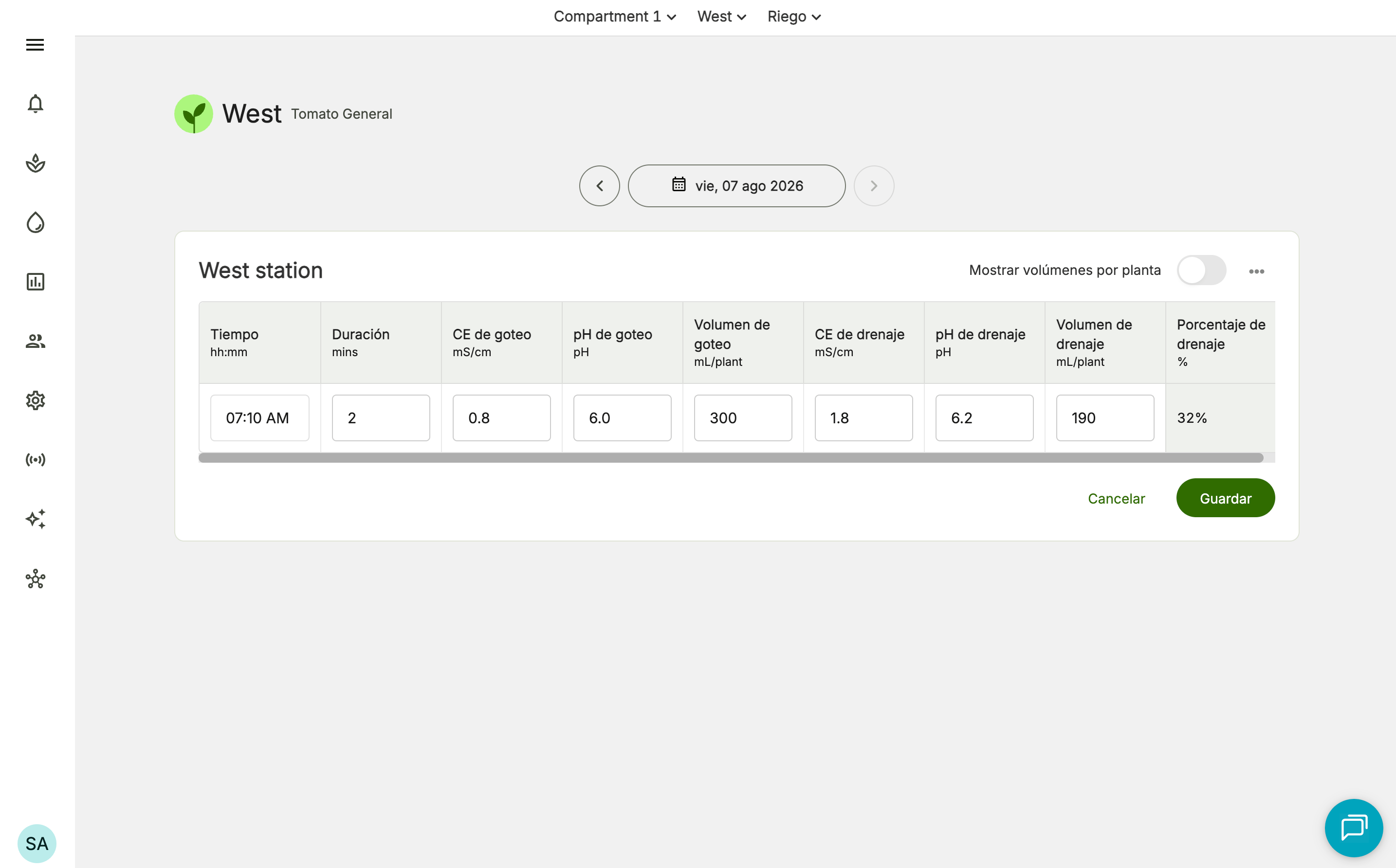Click the CE de drenaje column header
Screen dimensions: 1396x868
point(863,343)
